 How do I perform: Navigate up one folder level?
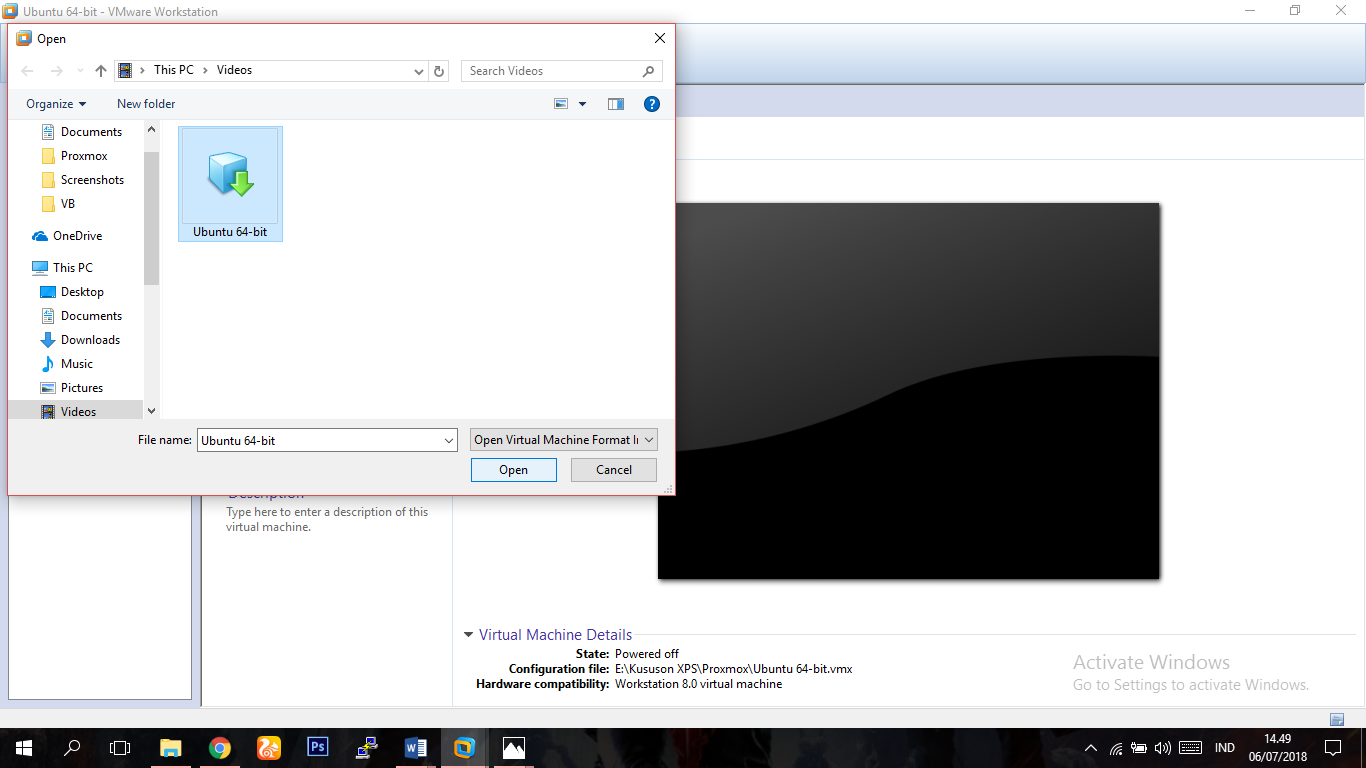101,70
